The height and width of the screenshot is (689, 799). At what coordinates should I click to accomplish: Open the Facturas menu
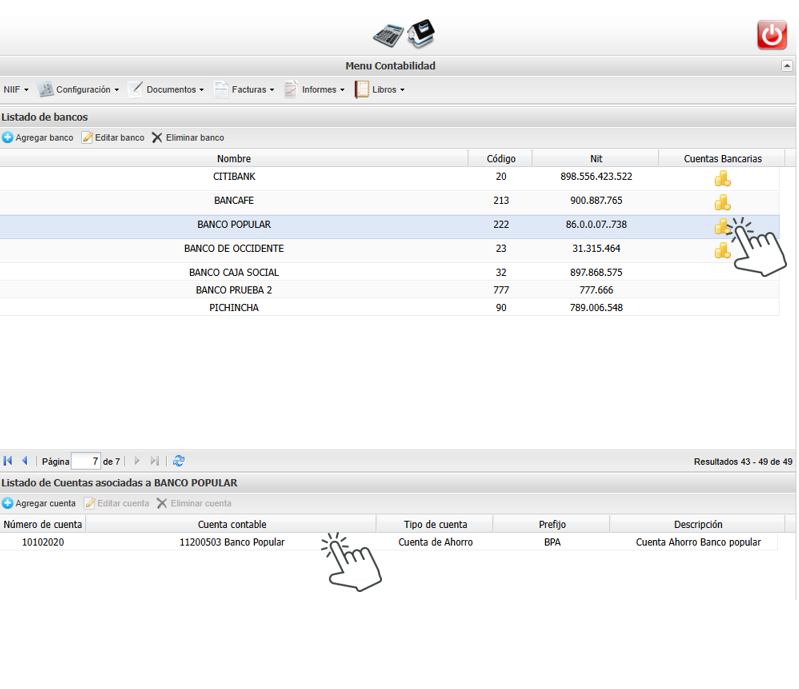(245, 90)
